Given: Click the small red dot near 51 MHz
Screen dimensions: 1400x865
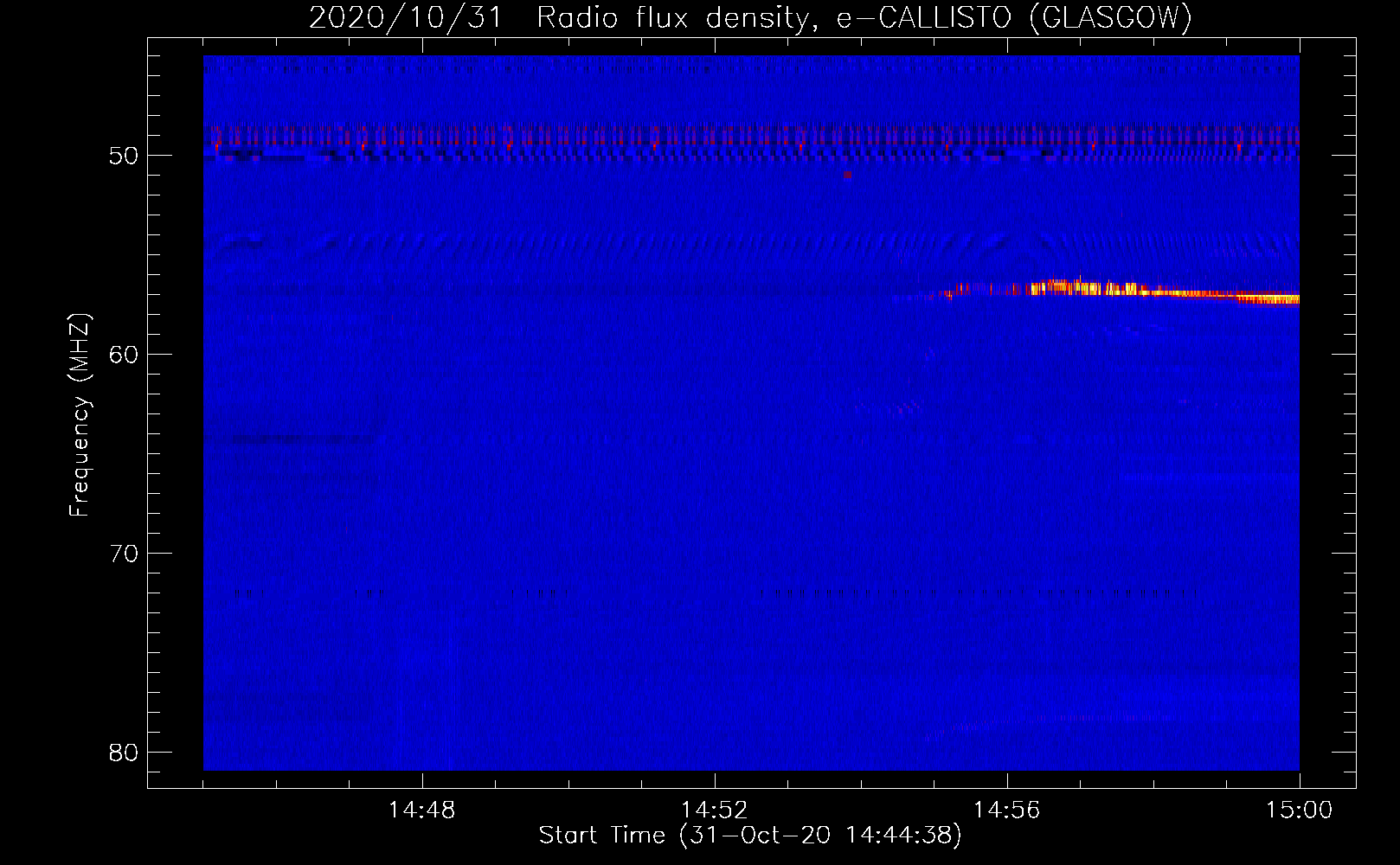Looking at the screenshot, I should pyautogui.click(x=847, y=174).
